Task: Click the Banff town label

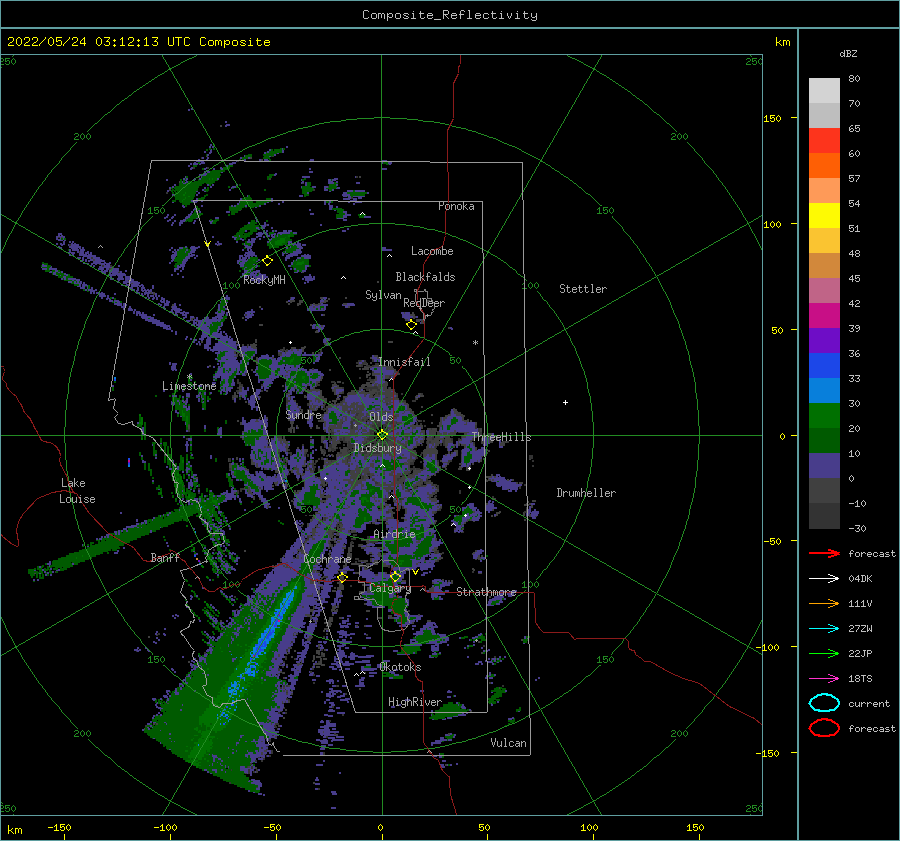Action: point(165,558)
